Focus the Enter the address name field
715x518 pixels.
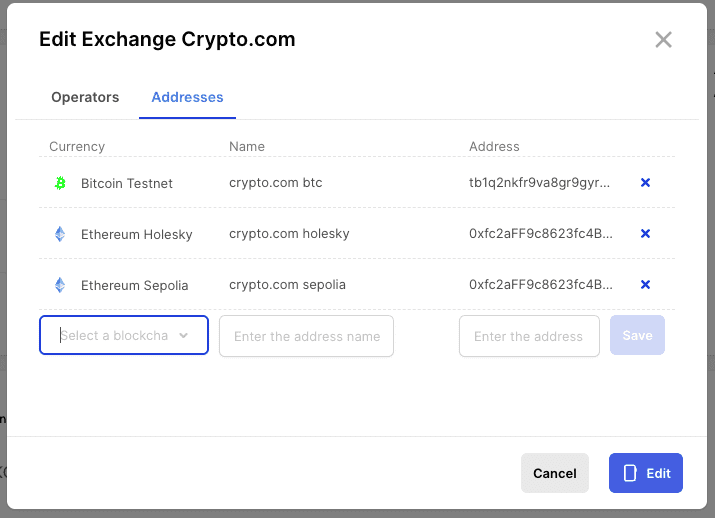click(x=306, y=336)
